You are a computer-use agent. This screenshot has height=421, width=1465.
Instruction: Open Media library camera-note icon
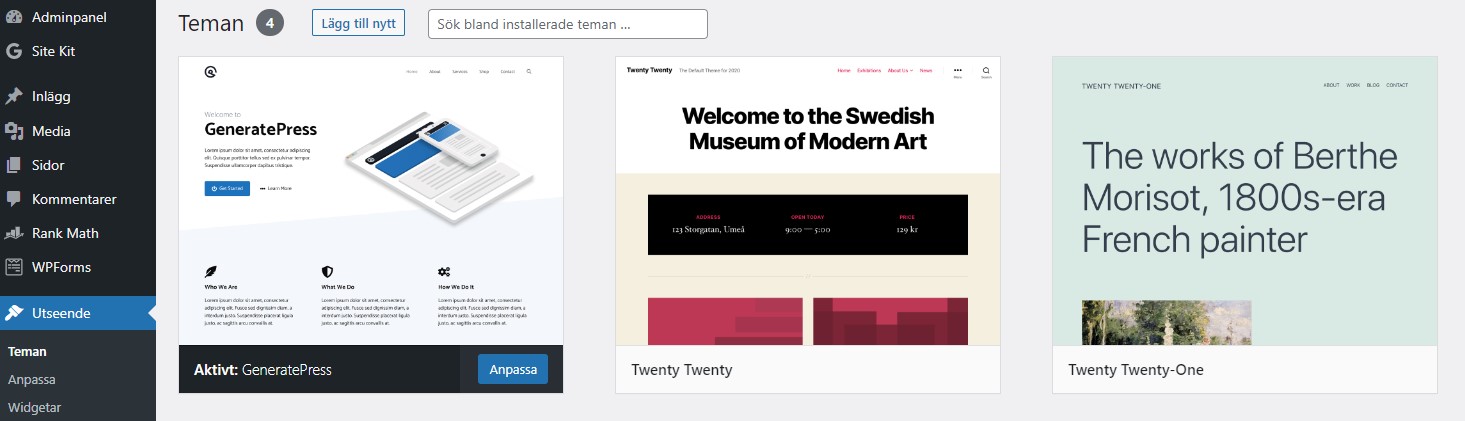(14, 131)
